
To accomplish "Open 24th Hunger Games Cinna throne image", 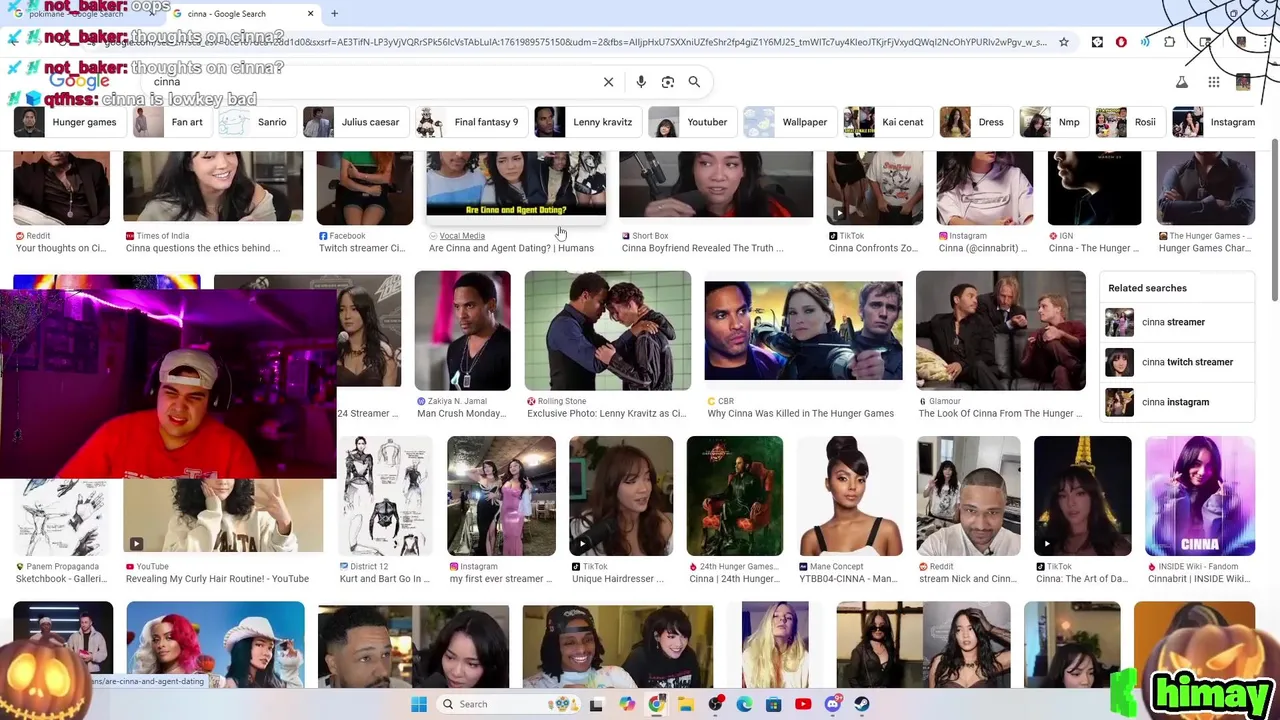I will point(735,495).
